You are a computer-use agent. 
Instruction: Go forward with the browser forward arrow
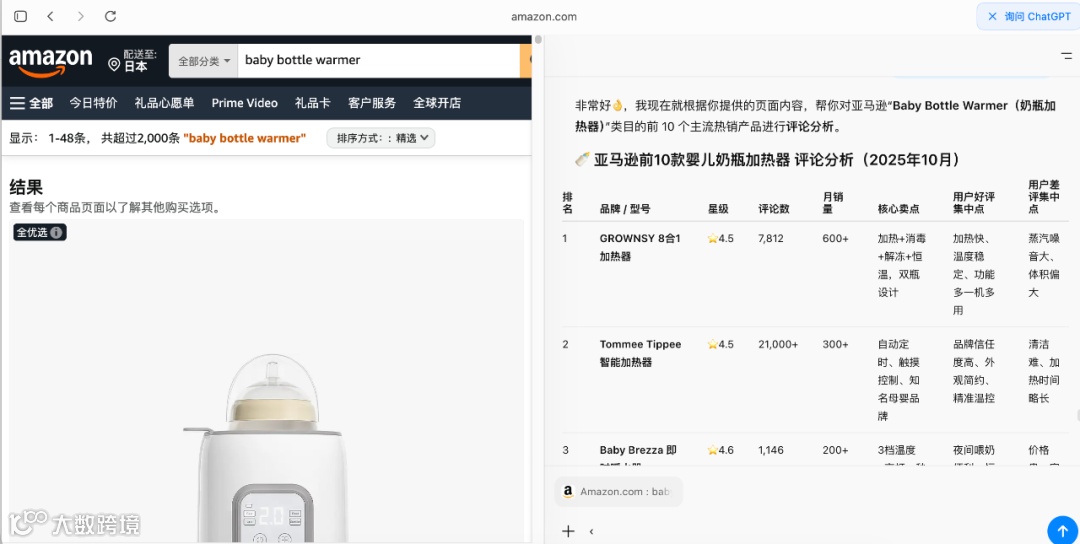[81, 16]
